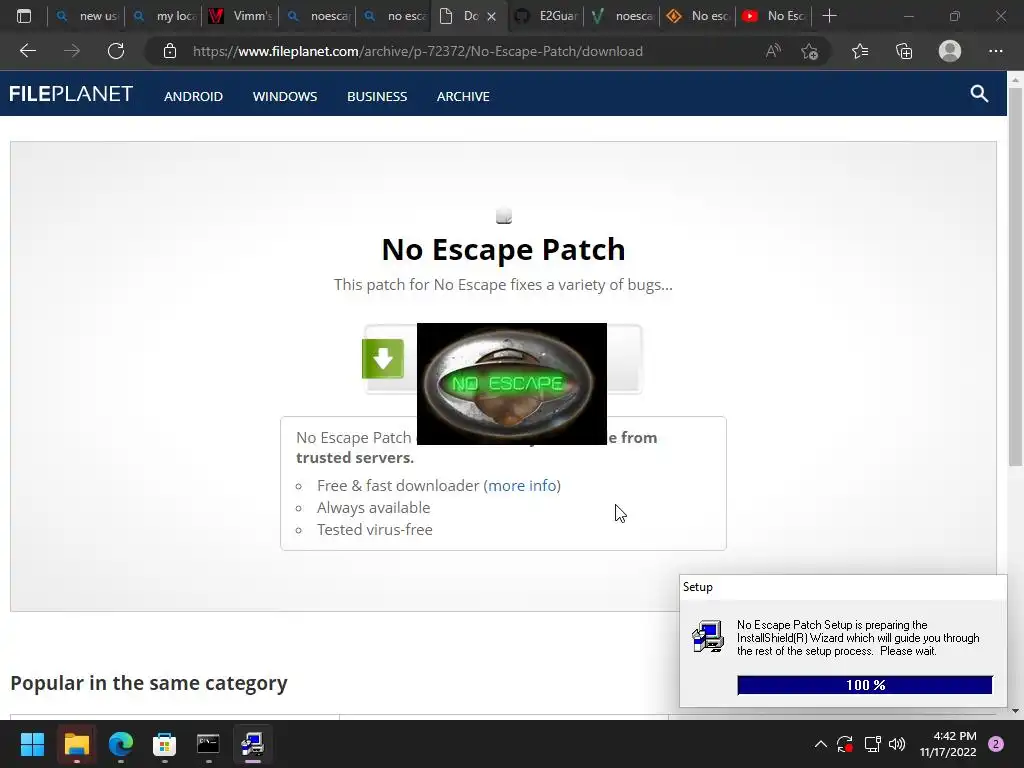The width and height of the screenshot is (1024, 768).
Task: Open the ANDROID menu item
Action: 193,96
